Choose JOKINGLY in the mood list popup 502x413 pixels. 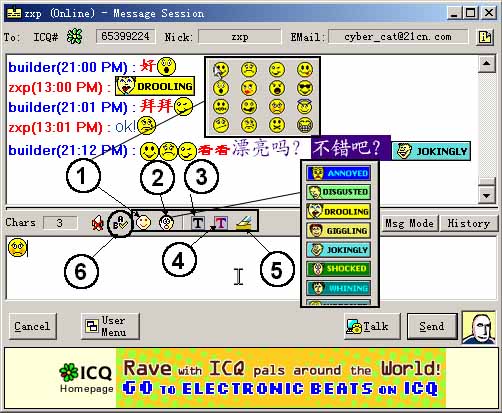[x=338, y=250]
